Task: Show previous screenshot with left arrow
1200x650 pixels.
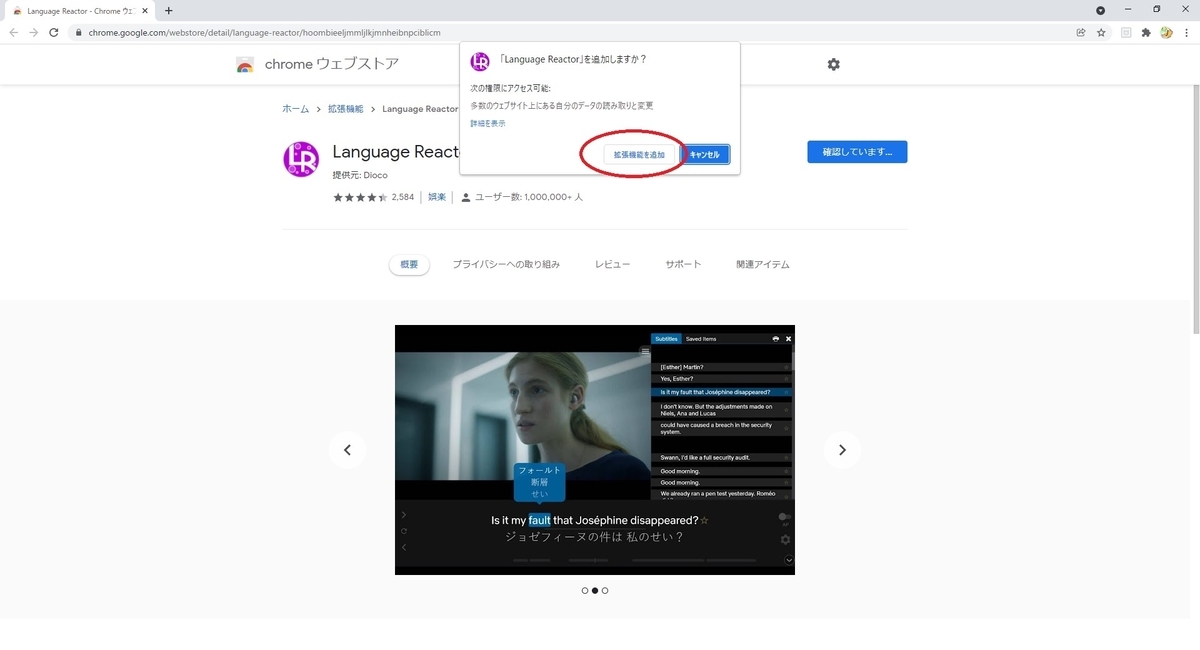Action: click(x=347, y=450)
